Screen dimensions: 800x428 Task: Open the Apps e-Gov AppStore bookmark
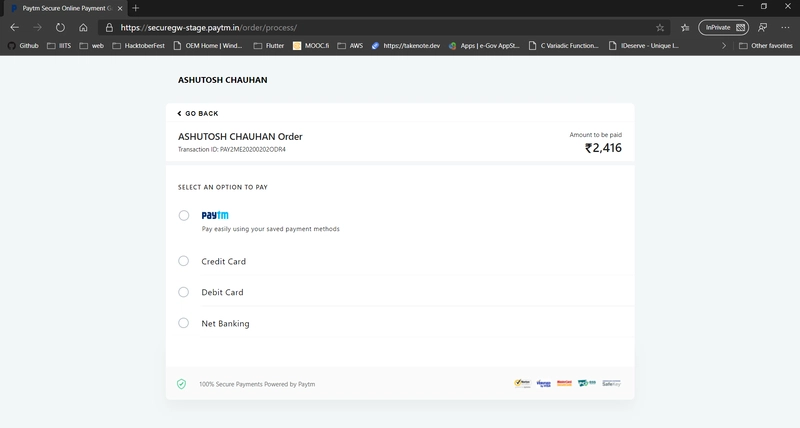[484, 45]
